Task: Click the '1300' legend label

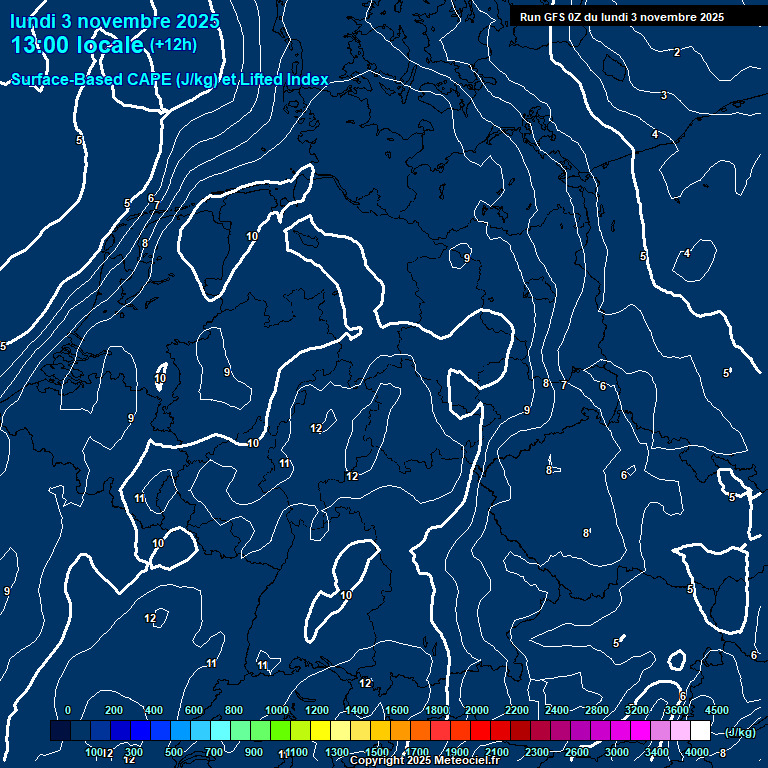Action: pyautogui.click(x=337, y=752)
